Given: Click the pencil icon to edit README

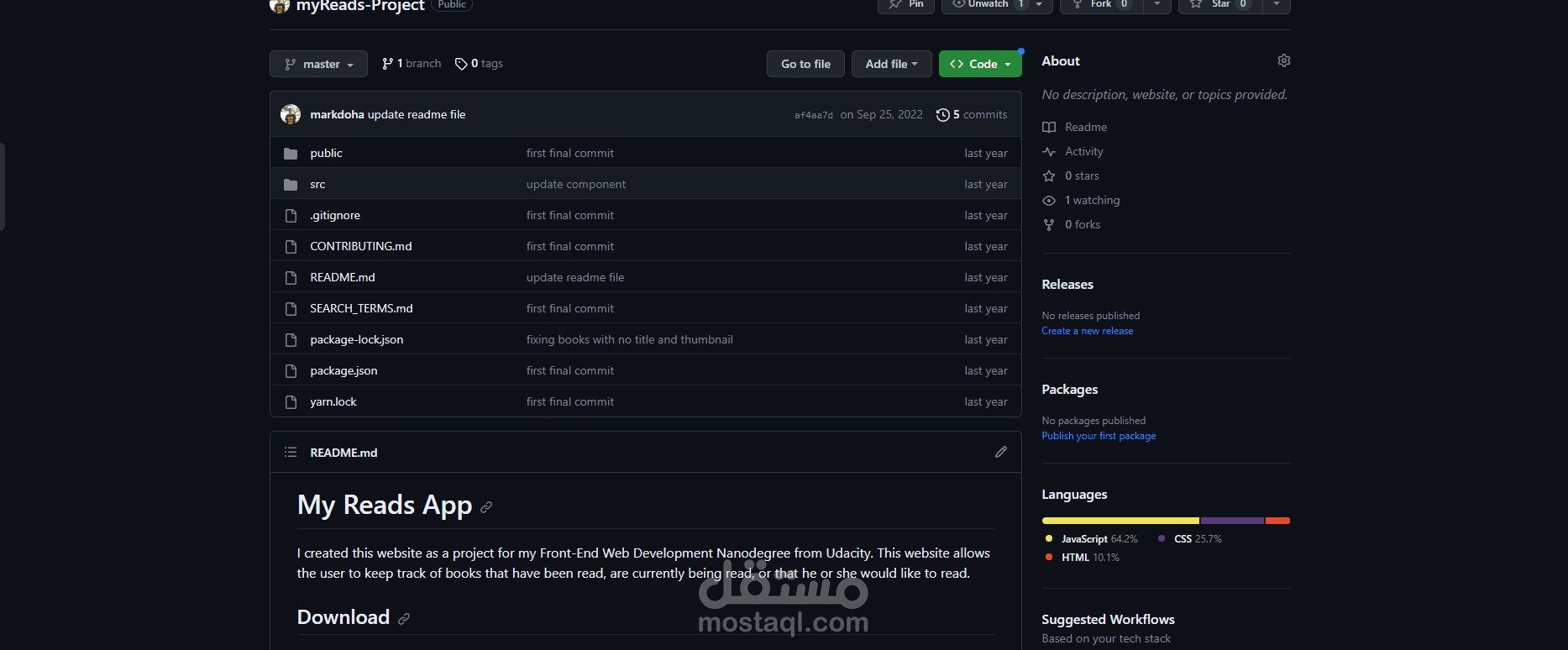Looking at the screenshot, I should coord(1001,452).
